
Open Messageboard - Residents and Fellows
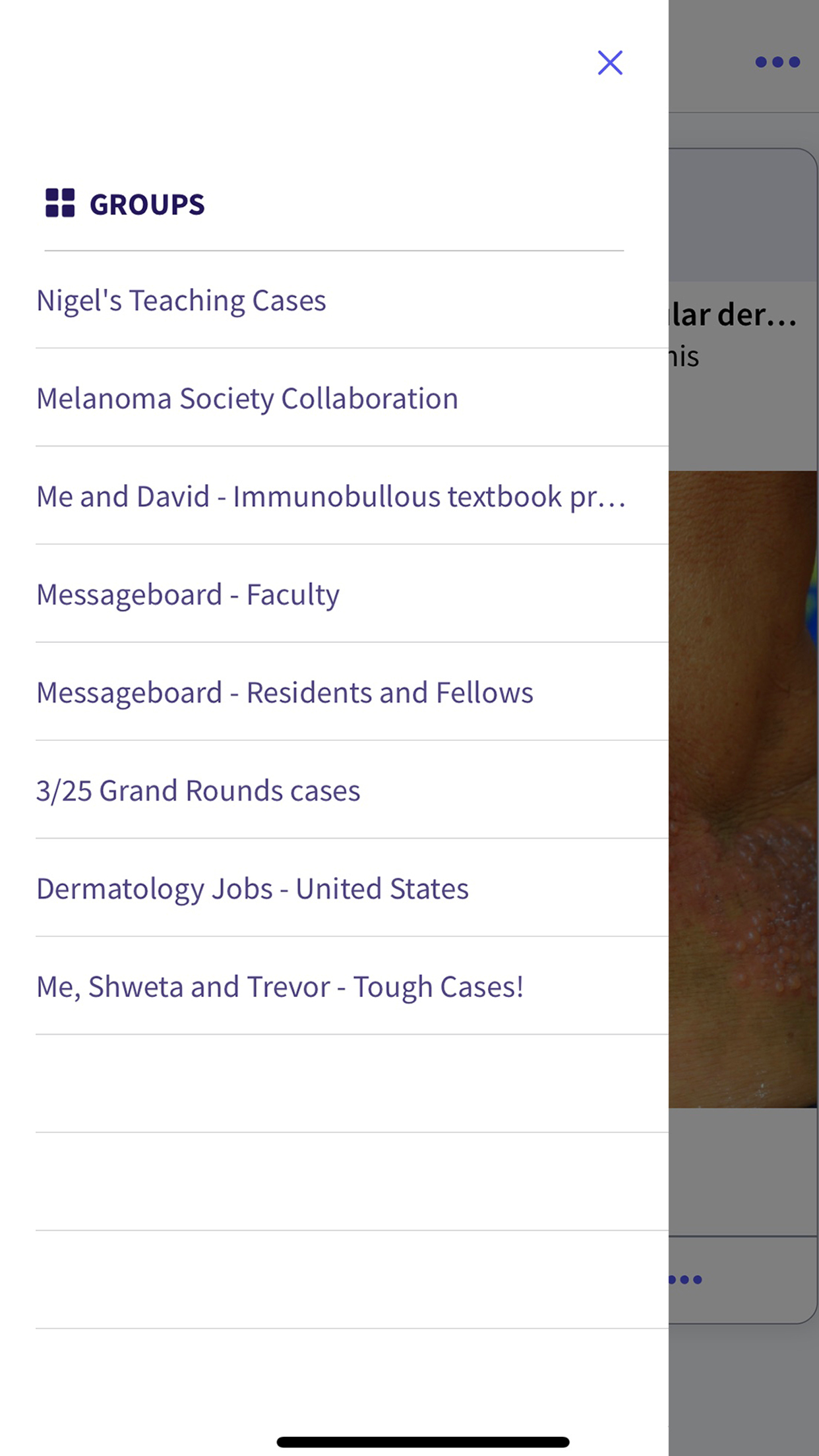click(285, 692)
